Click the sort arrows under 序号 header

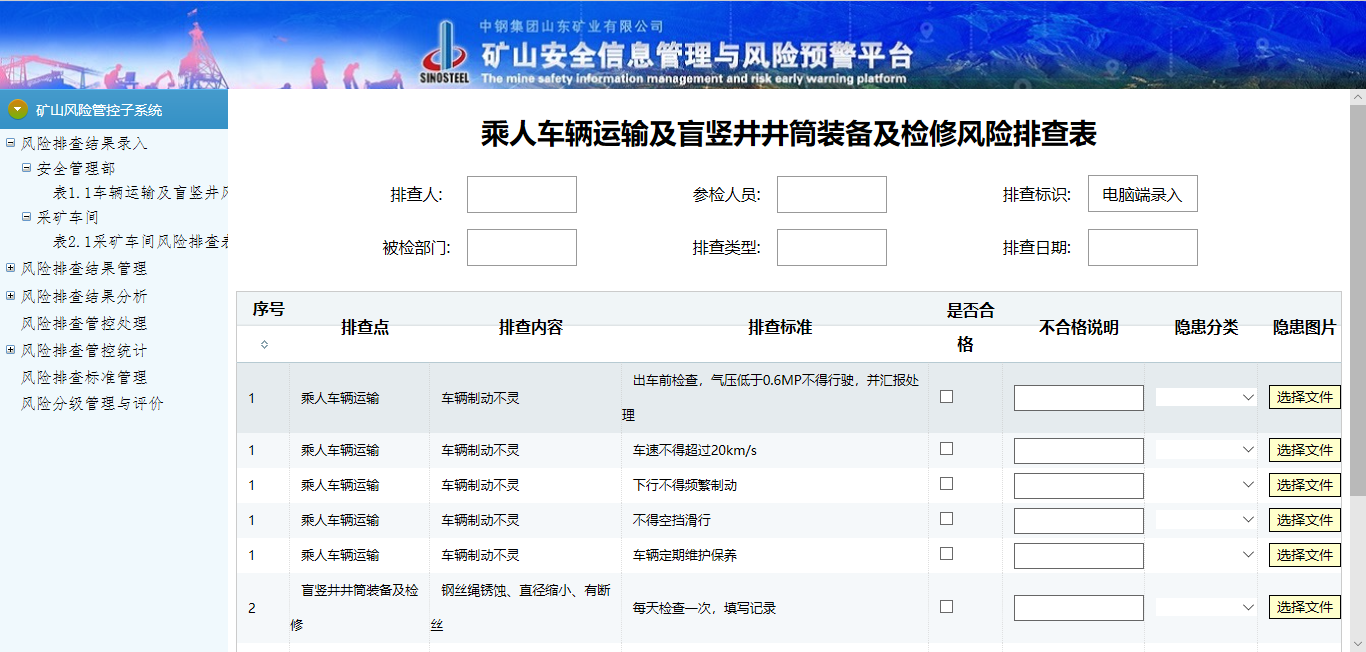[264, 344]
